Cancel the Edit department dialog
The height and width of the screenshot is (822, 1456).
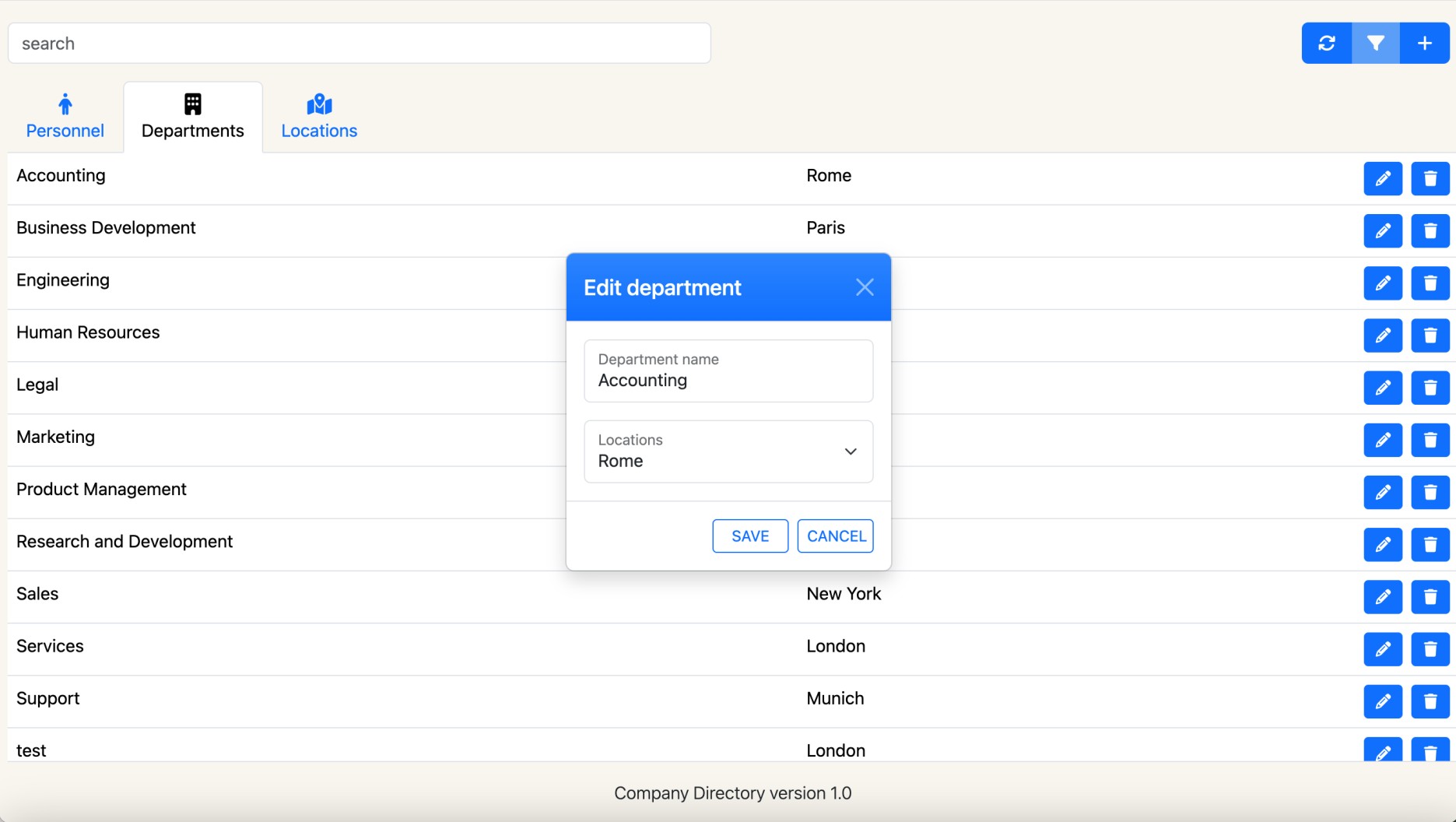pos(835,536)
